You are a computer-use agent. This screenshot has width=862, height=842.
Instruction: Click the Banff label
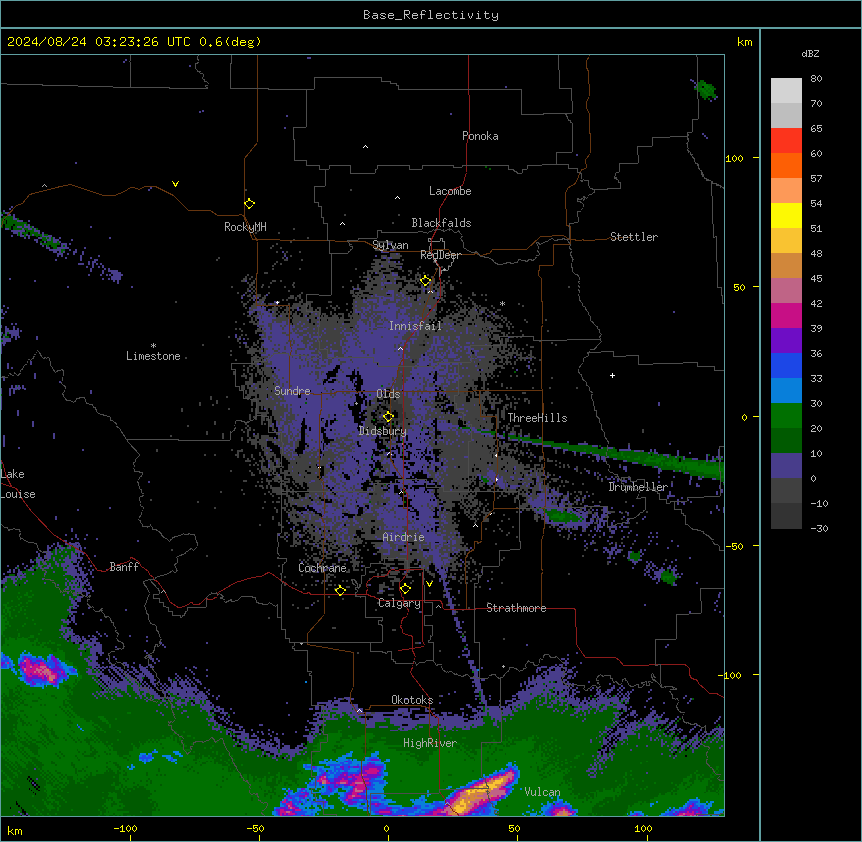124,567
